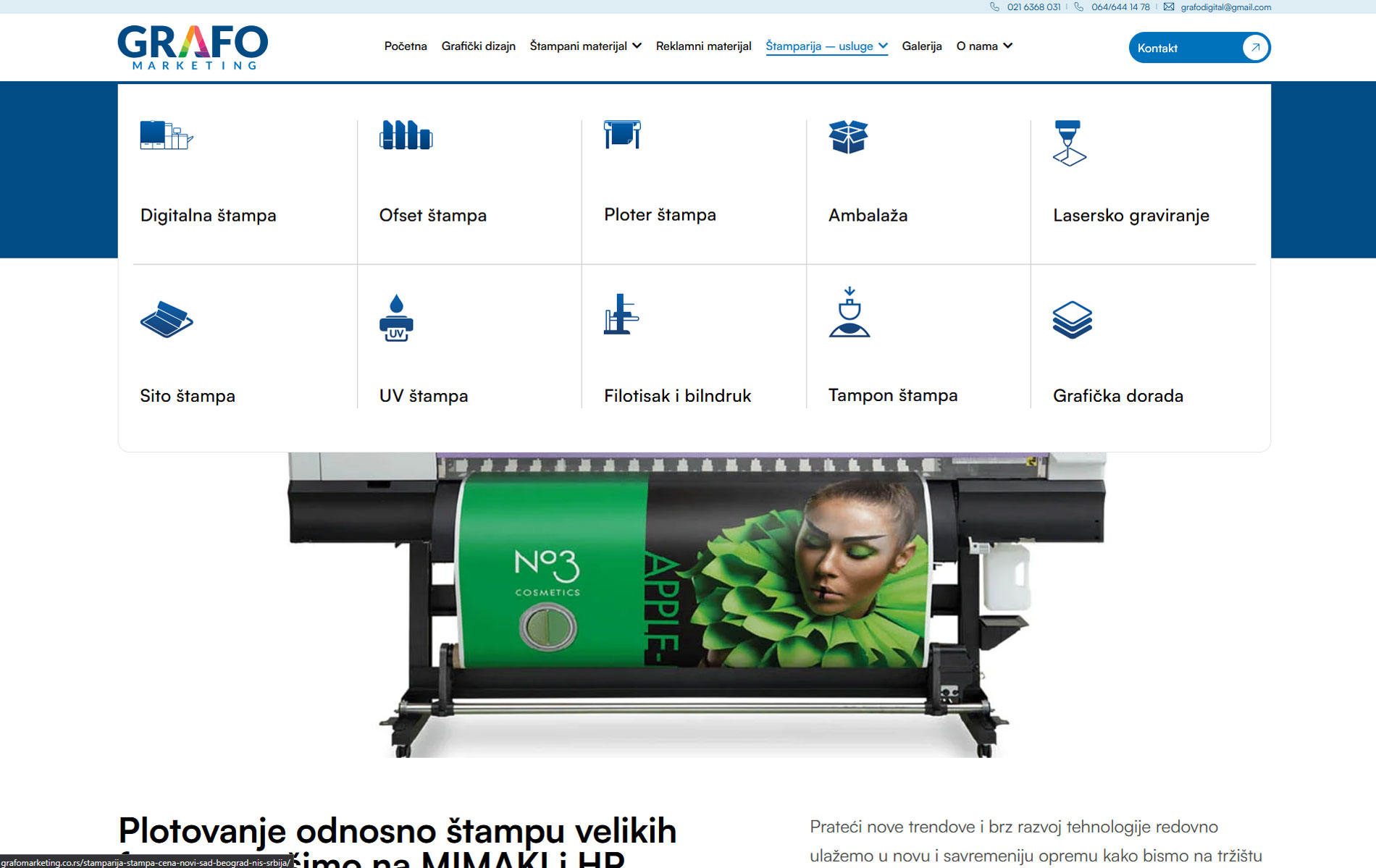Open the UV štampa link
The width and height of the screenshot is (1376, 868).
click(x=424, y=396)
